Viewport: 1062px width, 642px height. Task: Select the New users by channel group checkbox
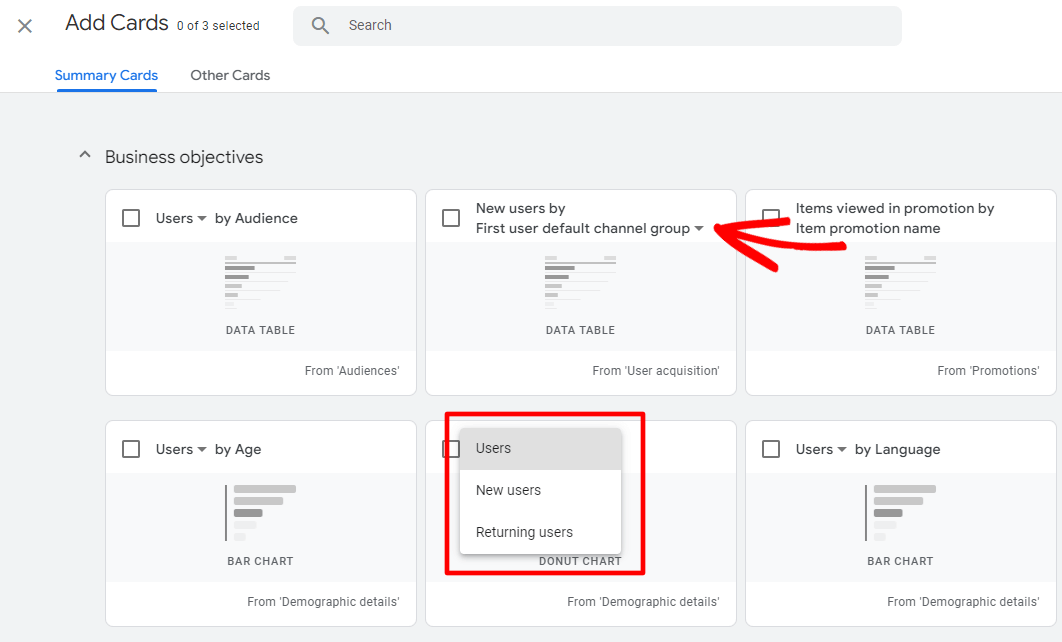tap(450, 217)
